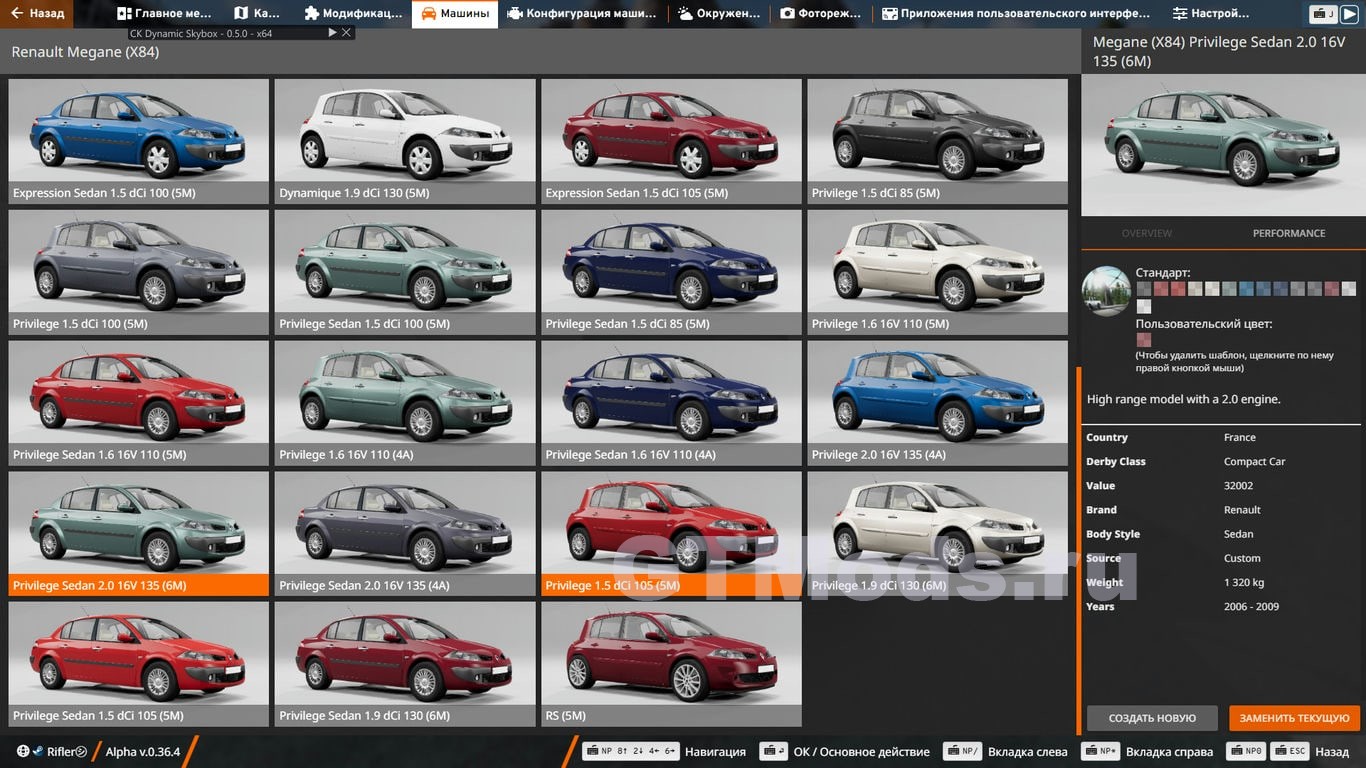Select the pink Пользовательский цвет swatch
The image size is (1366, 768).
(1144, 340)
